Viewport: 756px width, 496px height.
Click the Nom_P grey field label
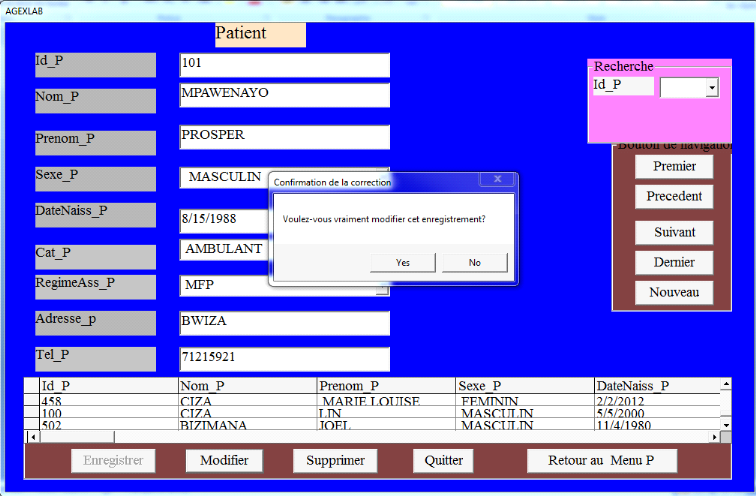(x=95, y=101)
